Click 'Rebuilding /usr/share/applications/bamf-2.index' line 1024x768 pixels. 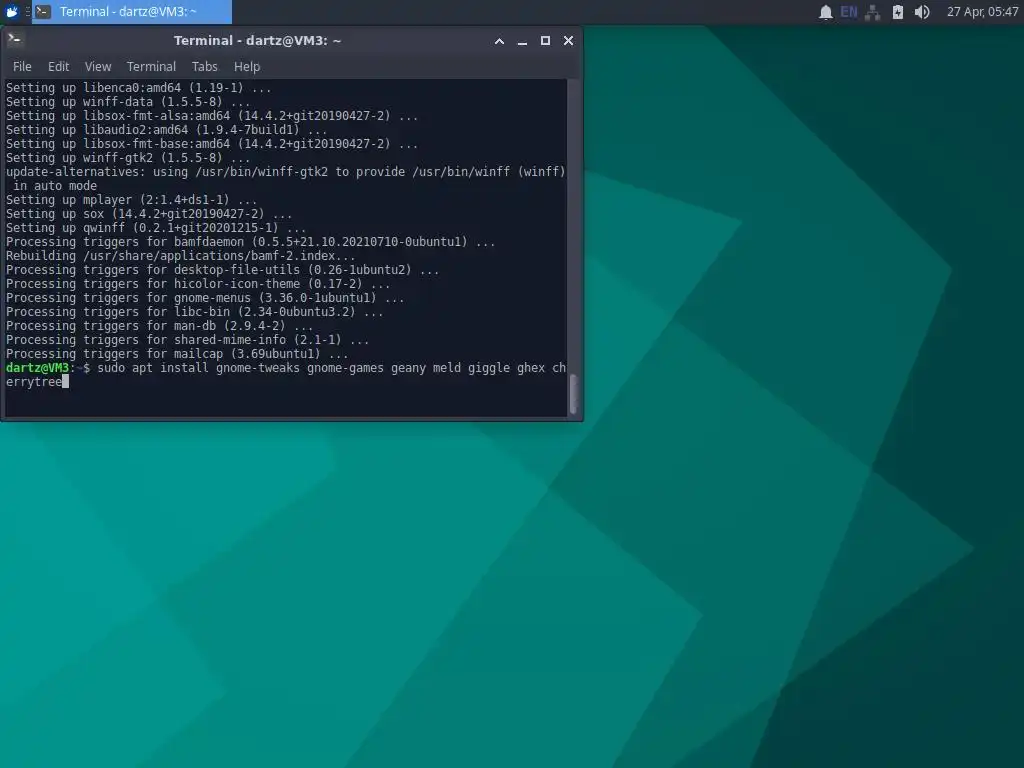[x=180, y=256]
